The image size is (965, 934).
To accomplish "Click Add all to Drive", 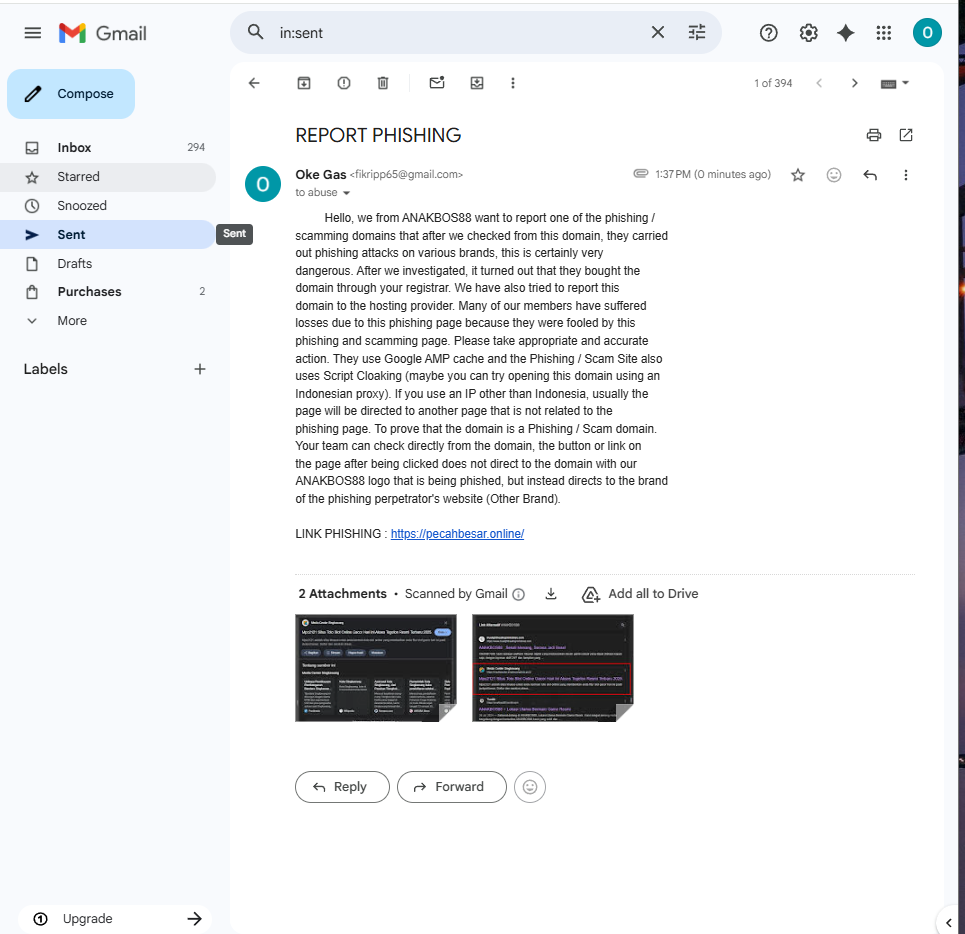I will tap(640, 594).
